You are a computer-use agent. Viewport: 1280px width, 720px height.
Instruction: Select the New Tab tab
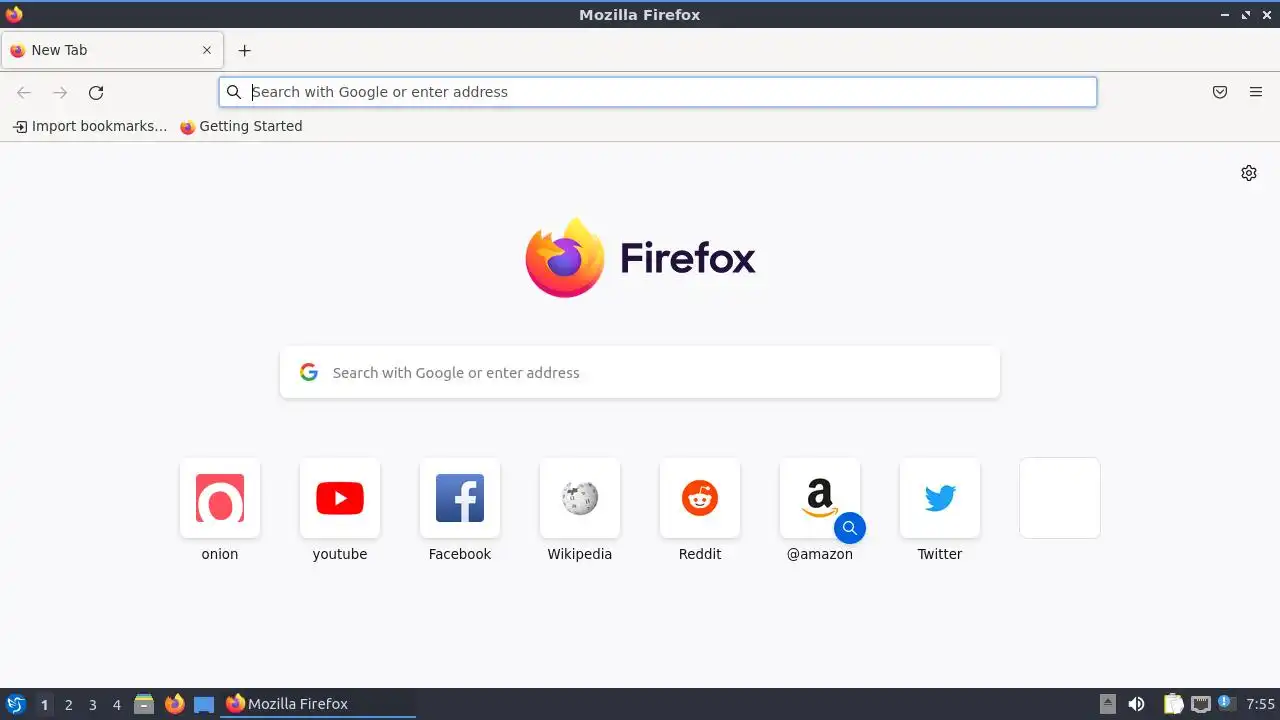[111, 50]
